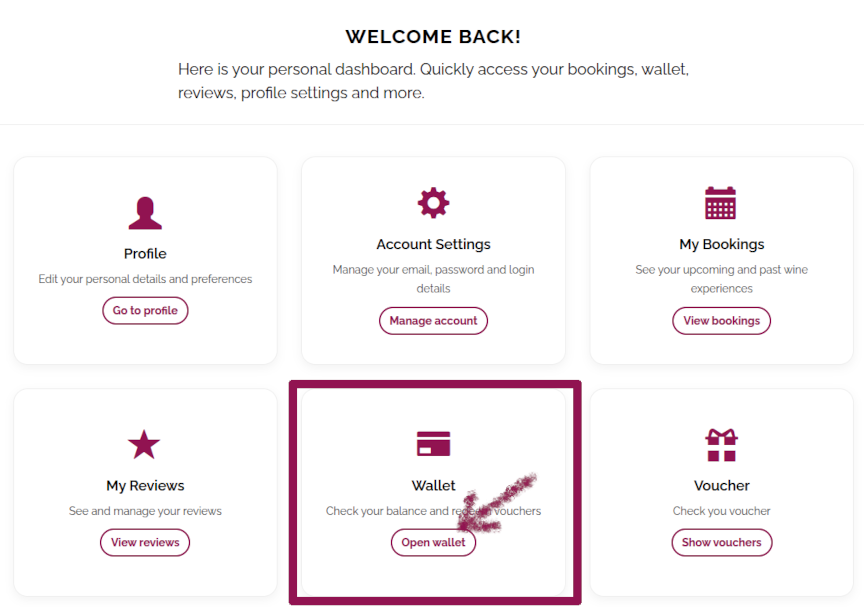The image size is (864, 607).
Task: Click the Wallet heading text
Action: pos(433,486)
